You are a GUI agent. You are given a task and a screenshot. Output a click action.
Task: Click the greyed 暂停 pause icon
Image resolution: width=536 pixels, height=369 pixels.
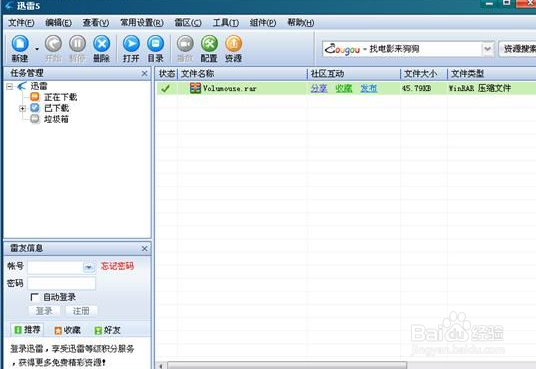pos(78,44)
